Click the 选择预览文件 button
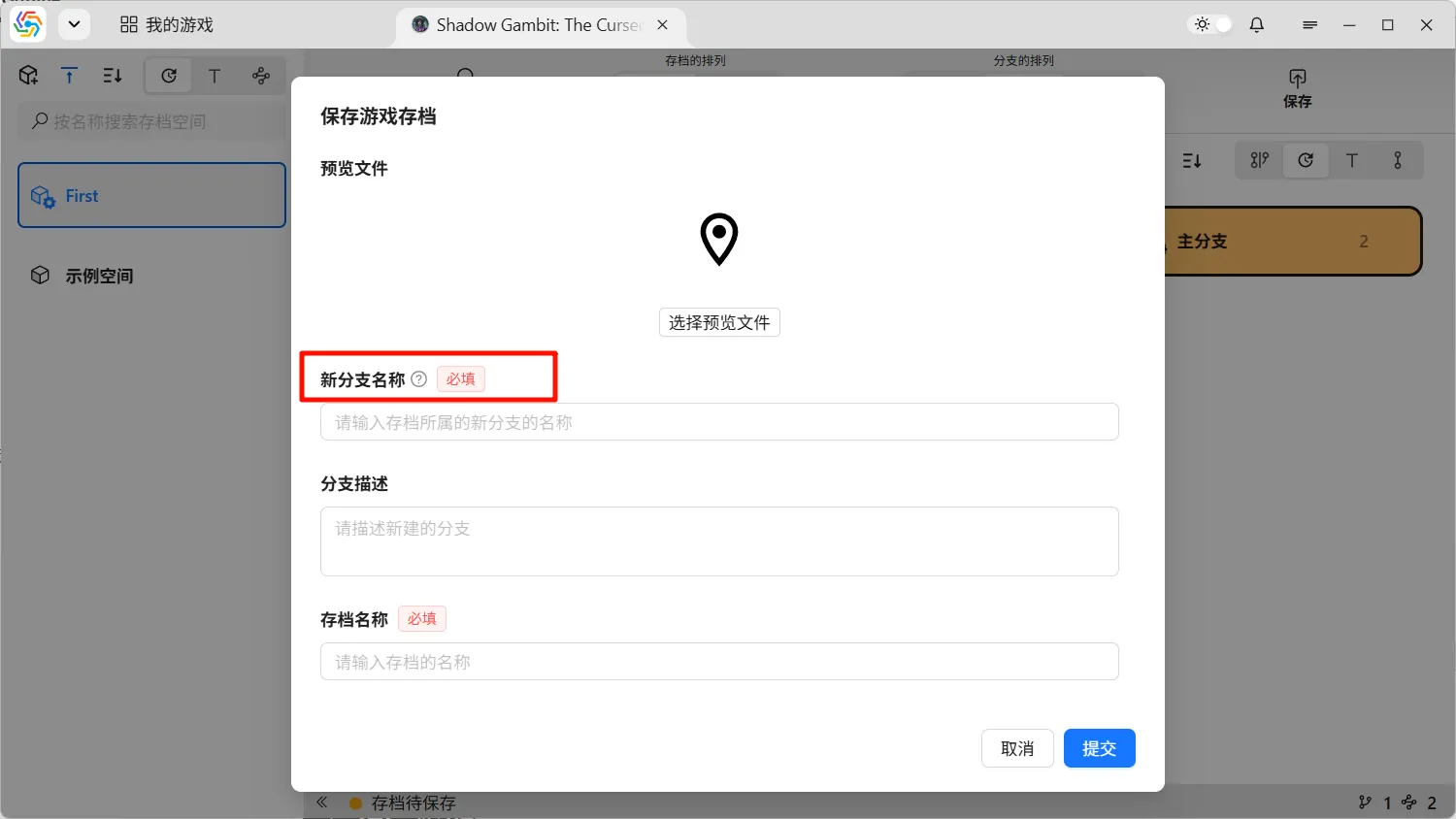 pos(719,322)
